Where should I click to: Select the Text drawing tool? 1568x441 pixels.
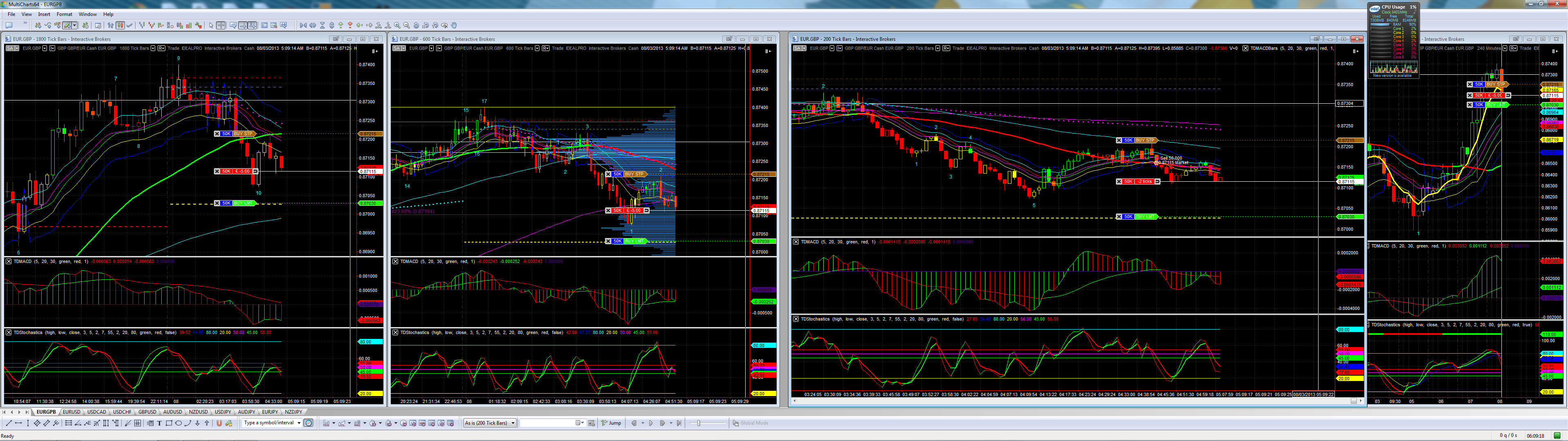pyautogui.click(x=160, y=423)
